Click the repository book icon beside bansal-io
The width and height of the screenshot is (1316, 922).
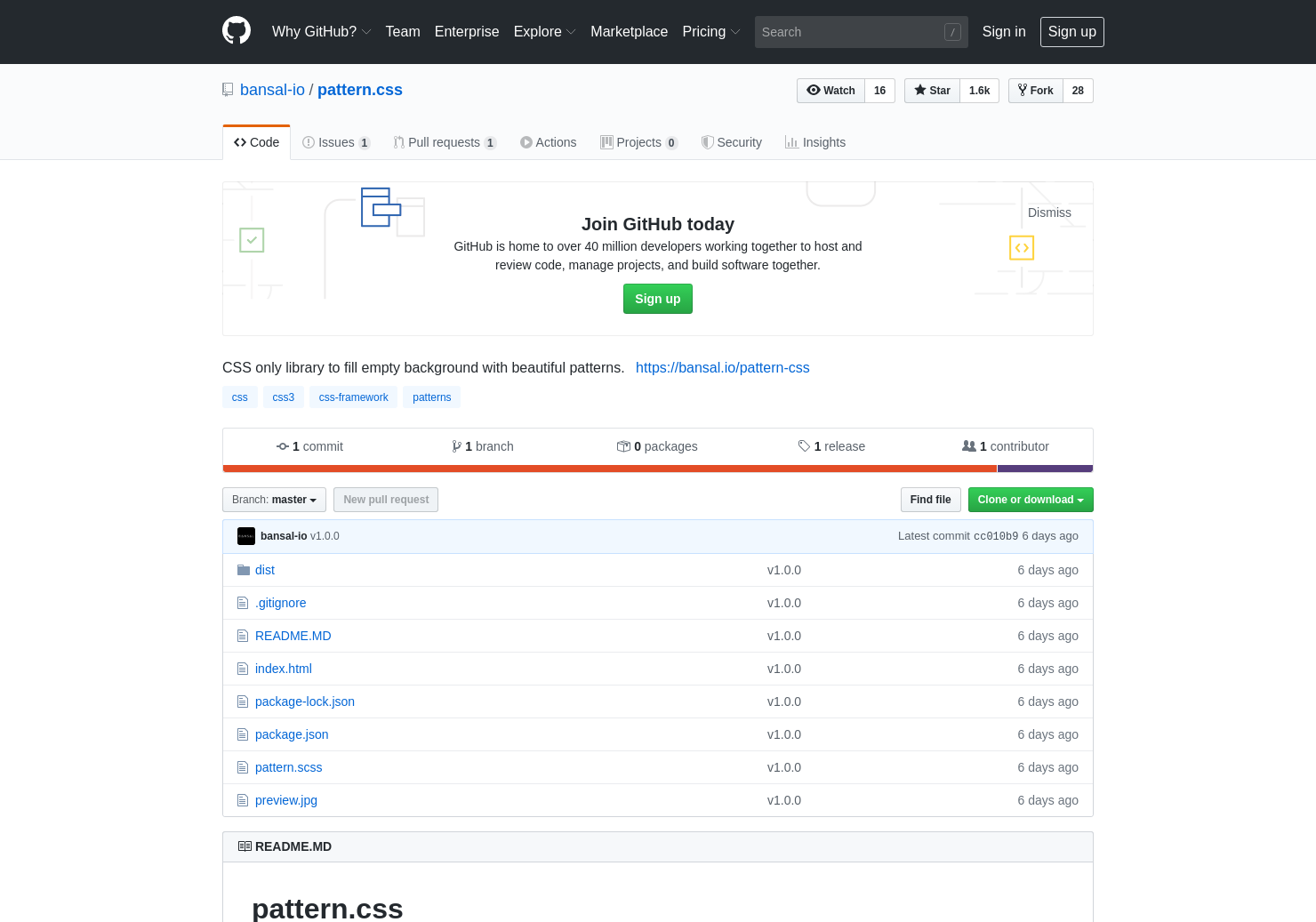[228, 90]
